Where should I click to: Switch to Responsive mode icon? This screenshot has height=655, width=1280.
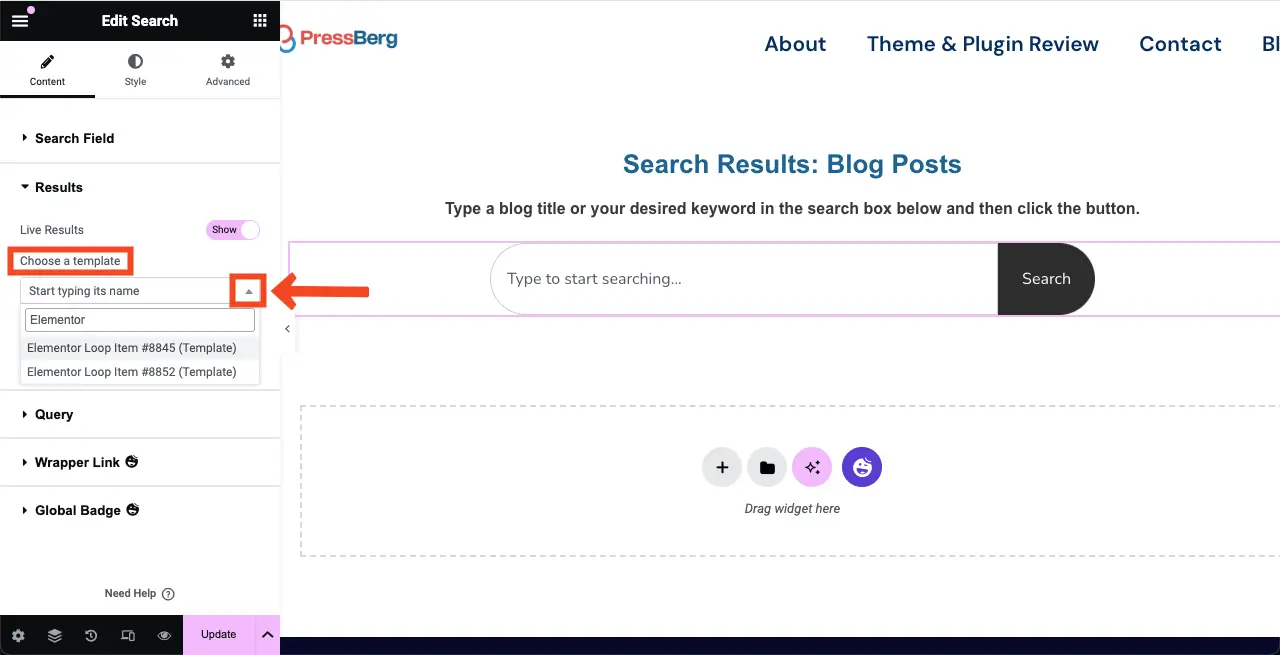(x=128, y=634)
